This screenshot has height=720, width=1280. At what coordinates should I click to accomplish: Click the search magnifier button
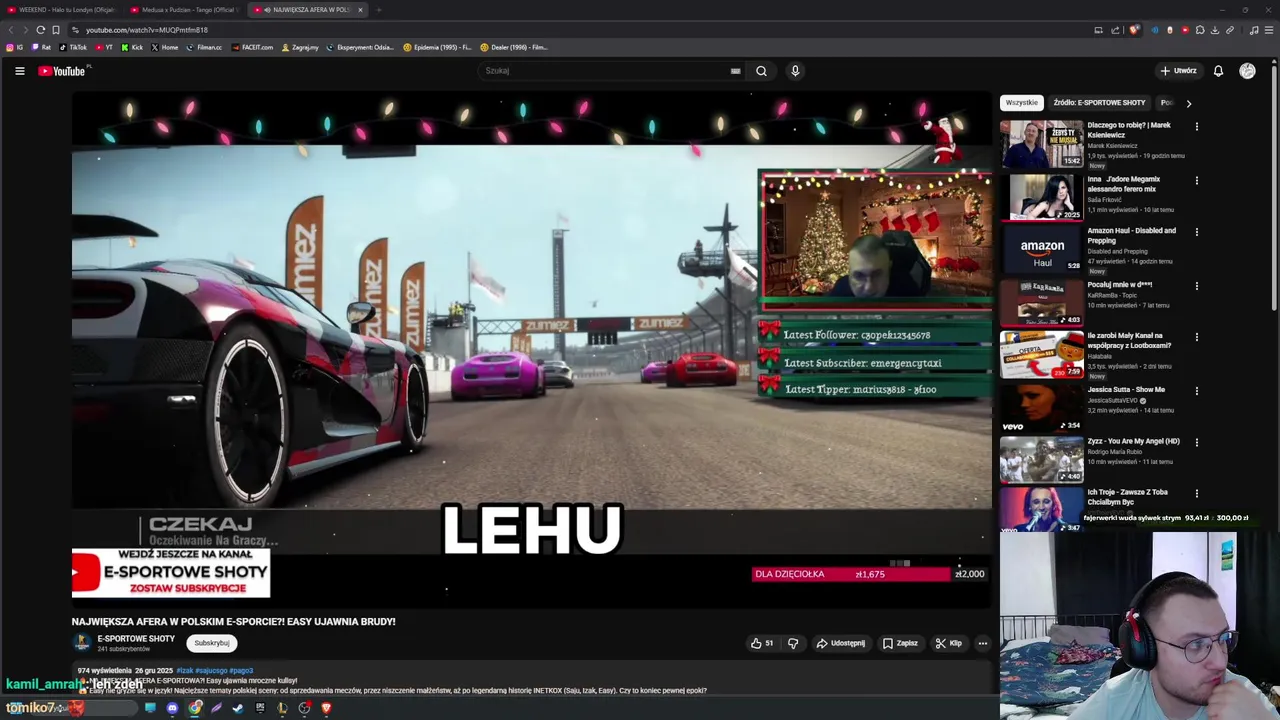pos(761,71)
